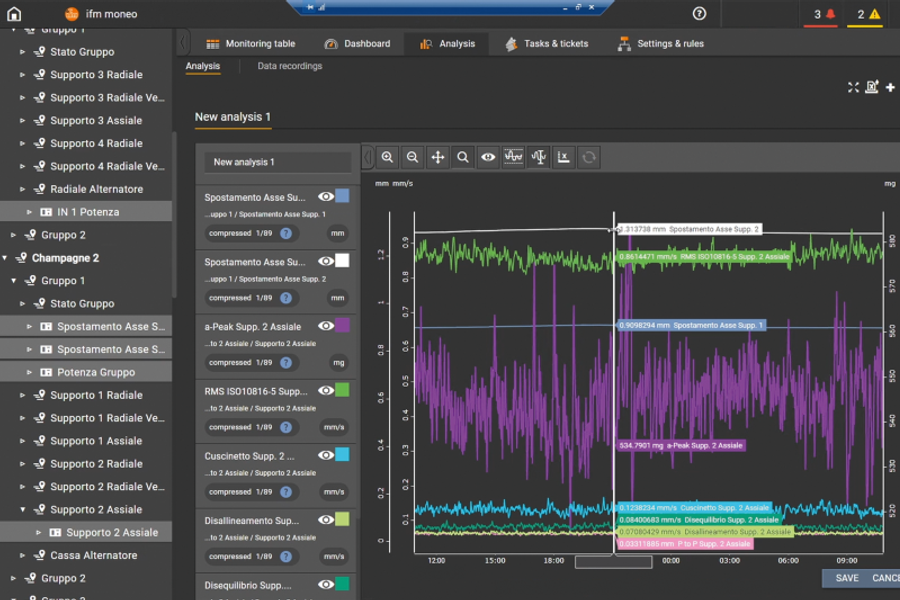Select the New analysis 1 tab heading
Viewport: 900px width, 600px height.
point(232,117)
